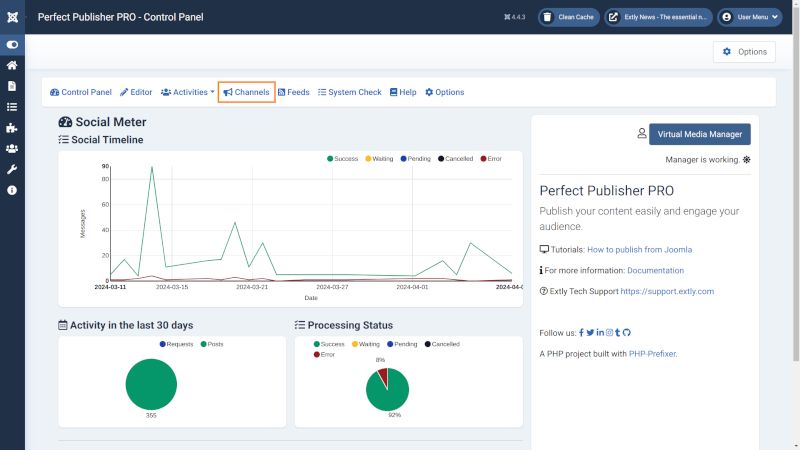This screenshot has width=800, height=450.
Task: Click the Joomla logo icon
Action: (12, 17)
